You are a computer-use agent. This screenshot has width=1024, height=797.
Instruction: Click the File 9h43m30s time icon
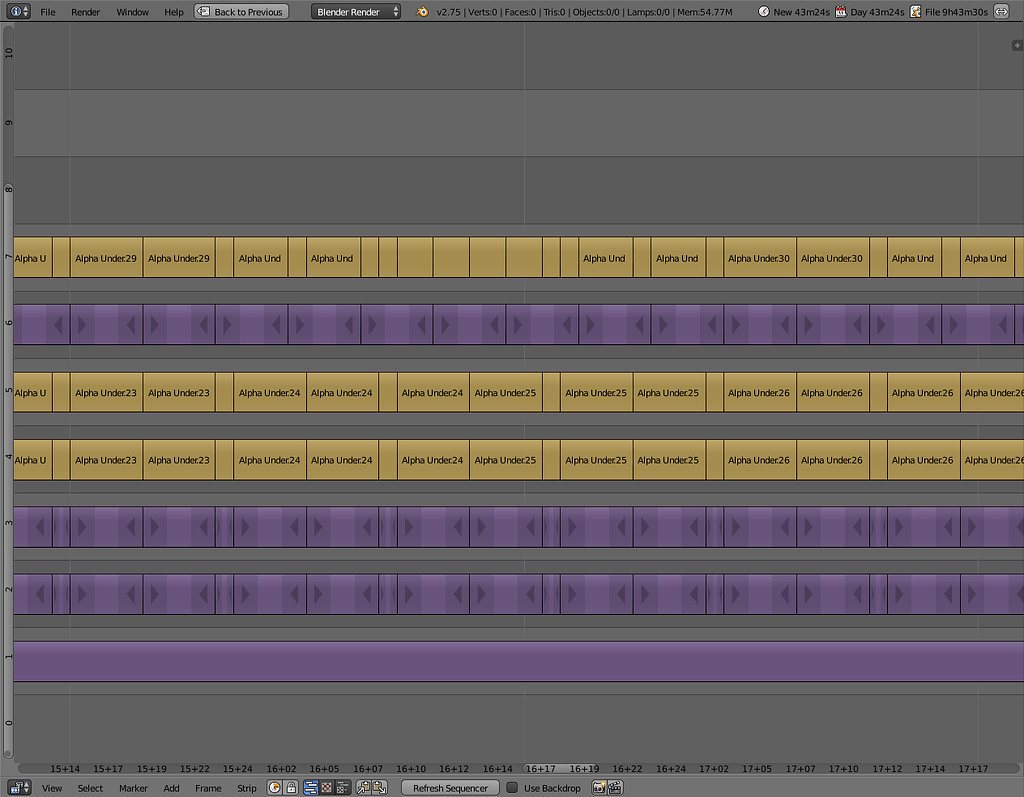(x=916, y=12)
